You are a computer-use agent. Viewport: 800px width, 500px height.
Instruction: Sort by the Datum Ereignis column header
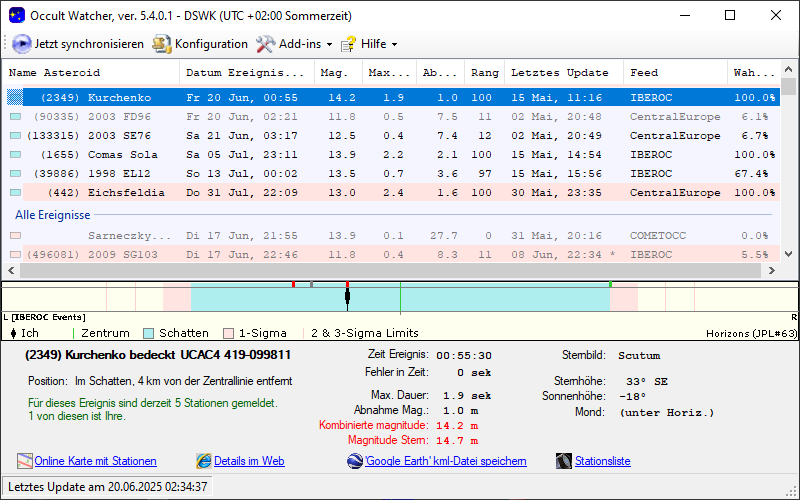point(245,73)
